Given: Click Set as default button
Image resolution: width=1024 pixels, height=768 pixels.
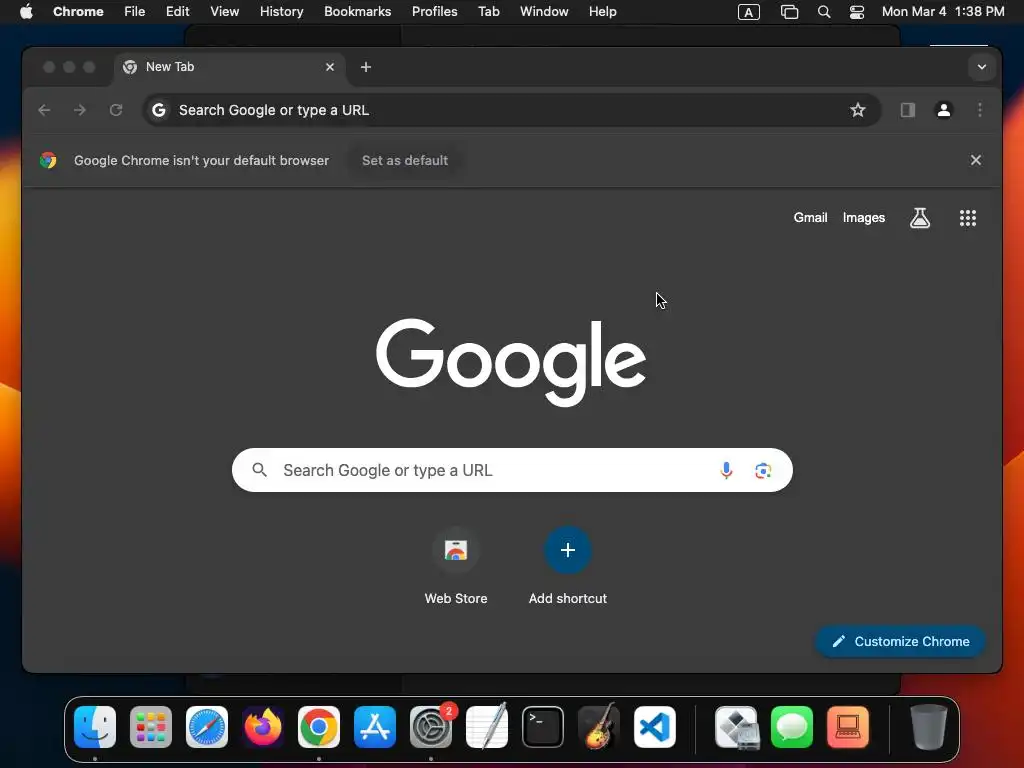Looking at the screenshot, I should [405, 161].
